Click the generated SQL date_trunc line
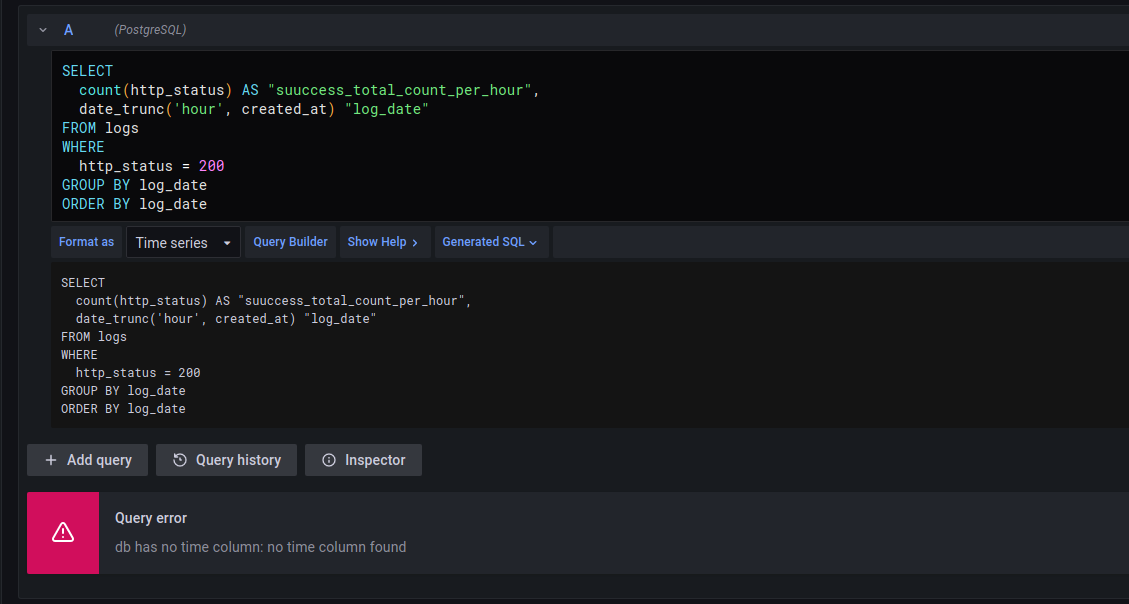The width and height of the screenshot is (1129, 604). [226, 319]
